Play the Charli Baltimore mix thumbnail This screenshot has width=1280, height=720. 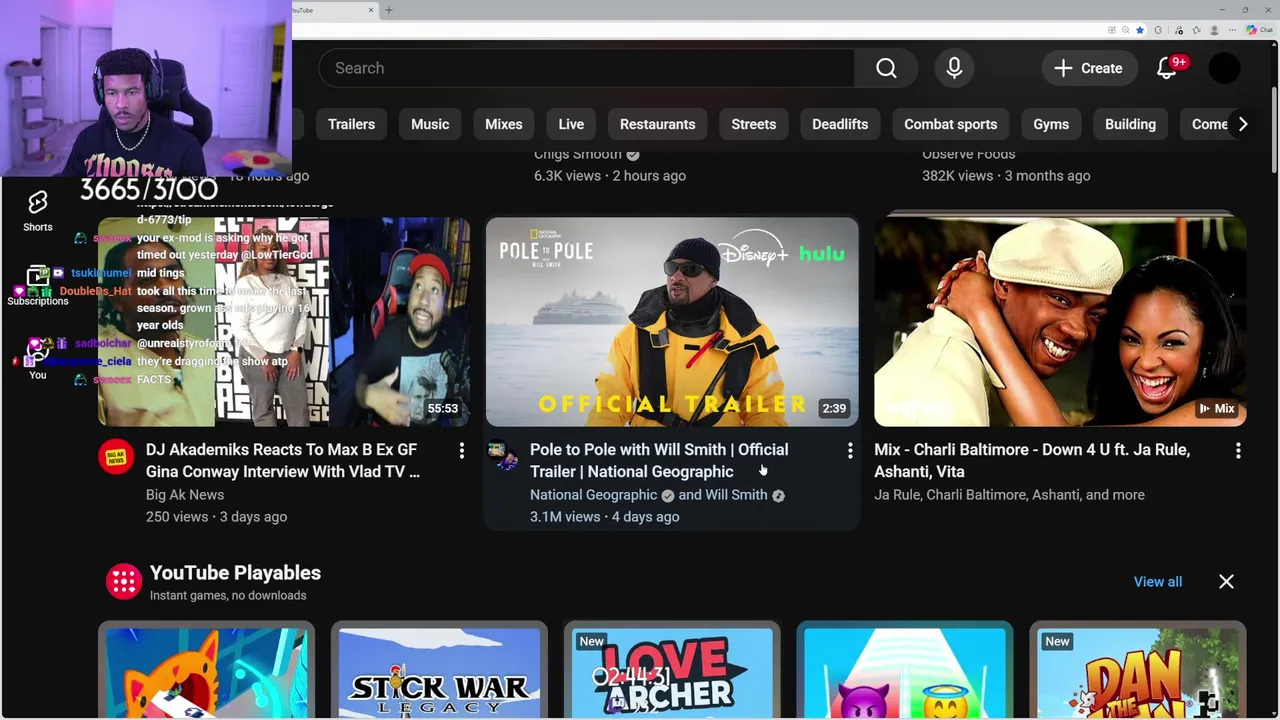[1060, 322]
